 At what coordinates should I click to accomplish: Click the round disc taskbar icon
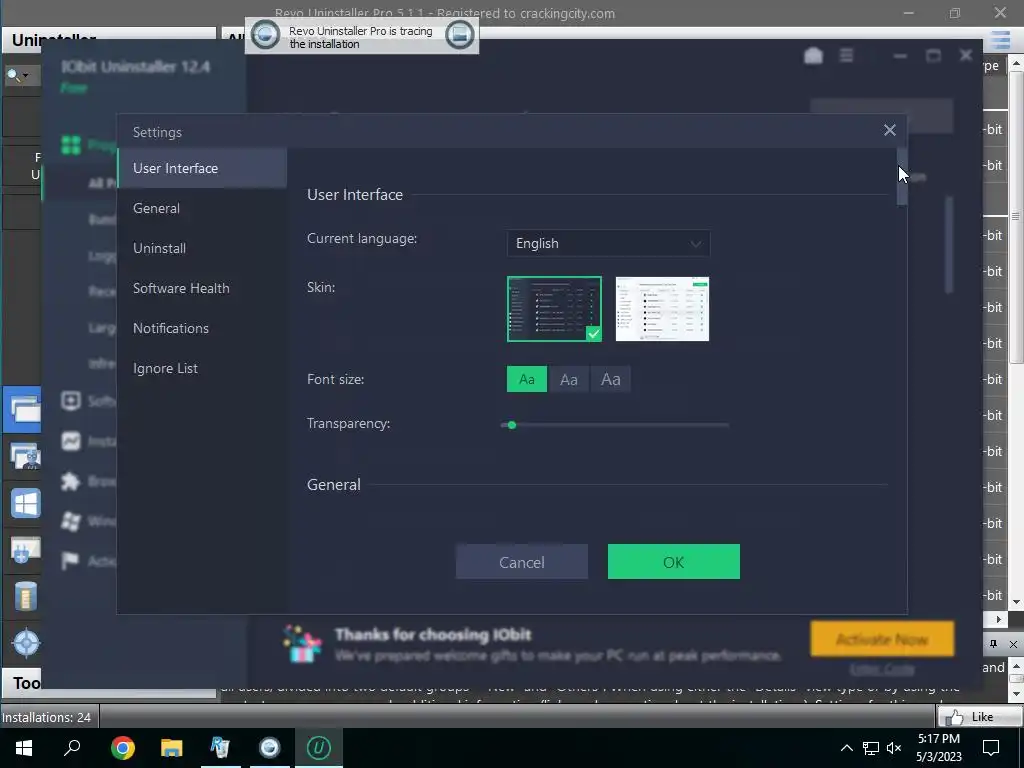[x=269, y=748]
